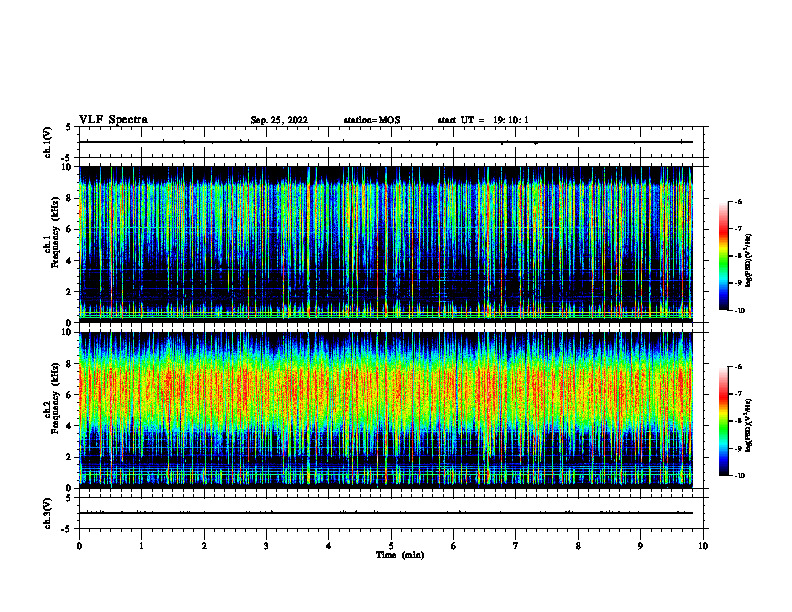Click the time axis tick label '3'

[x=266, y=546]
